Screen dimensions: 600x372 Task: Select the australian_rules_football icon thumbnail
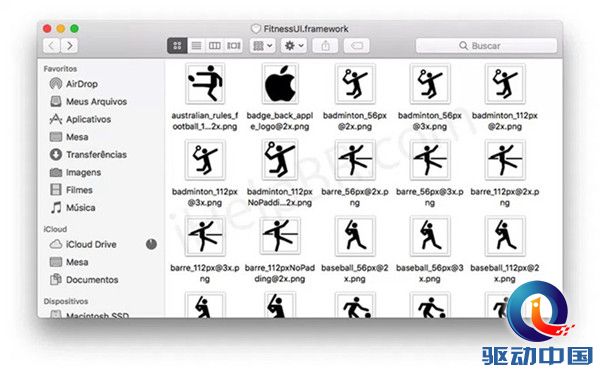(205, 84)
